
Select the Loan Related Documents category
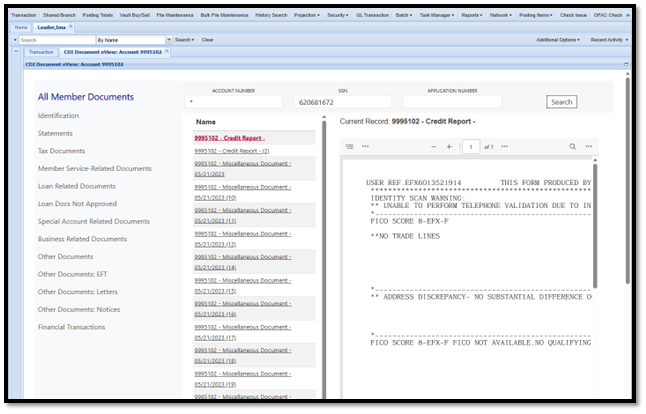click(x=77, y=186)
